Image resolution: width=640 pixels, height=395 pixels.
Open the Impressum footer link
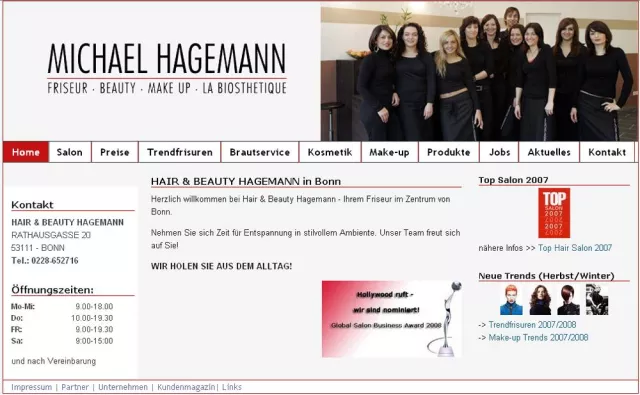tap(31, 387)
